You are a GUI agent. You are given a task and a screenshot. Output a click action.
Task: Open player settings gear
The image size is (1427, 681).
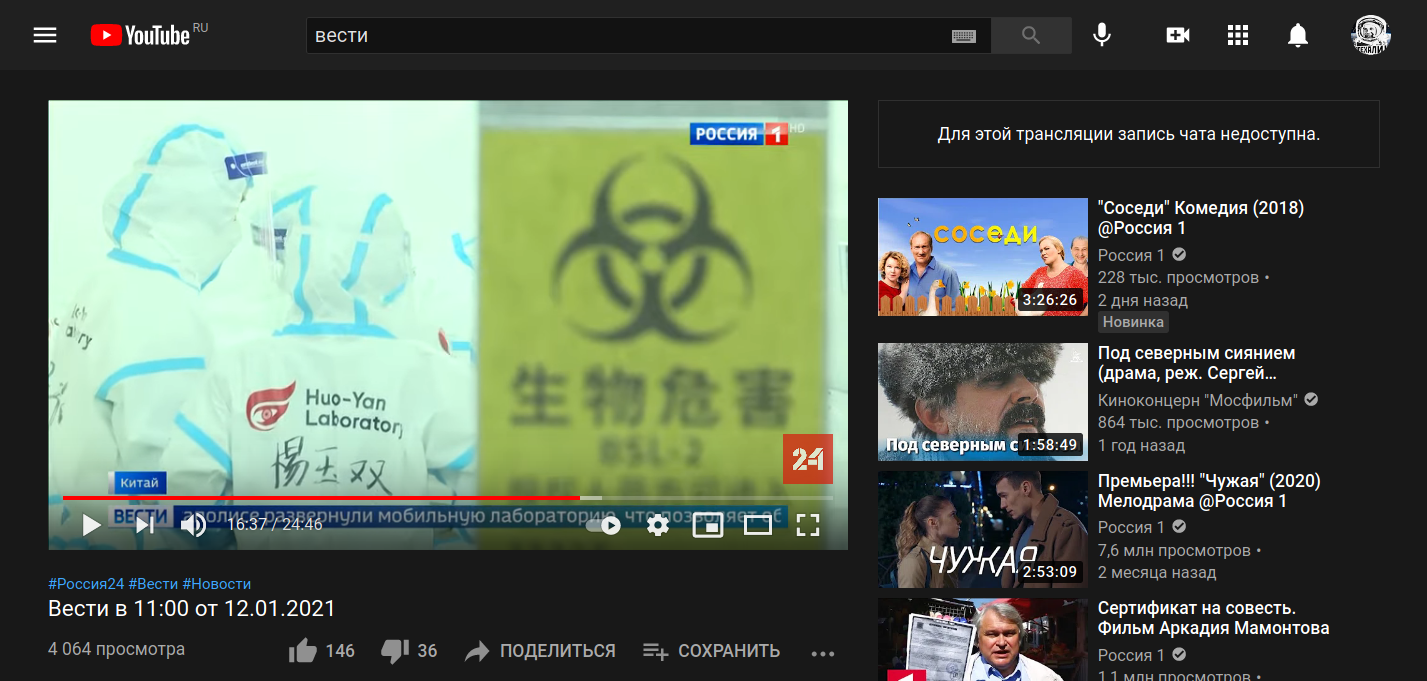657,525
